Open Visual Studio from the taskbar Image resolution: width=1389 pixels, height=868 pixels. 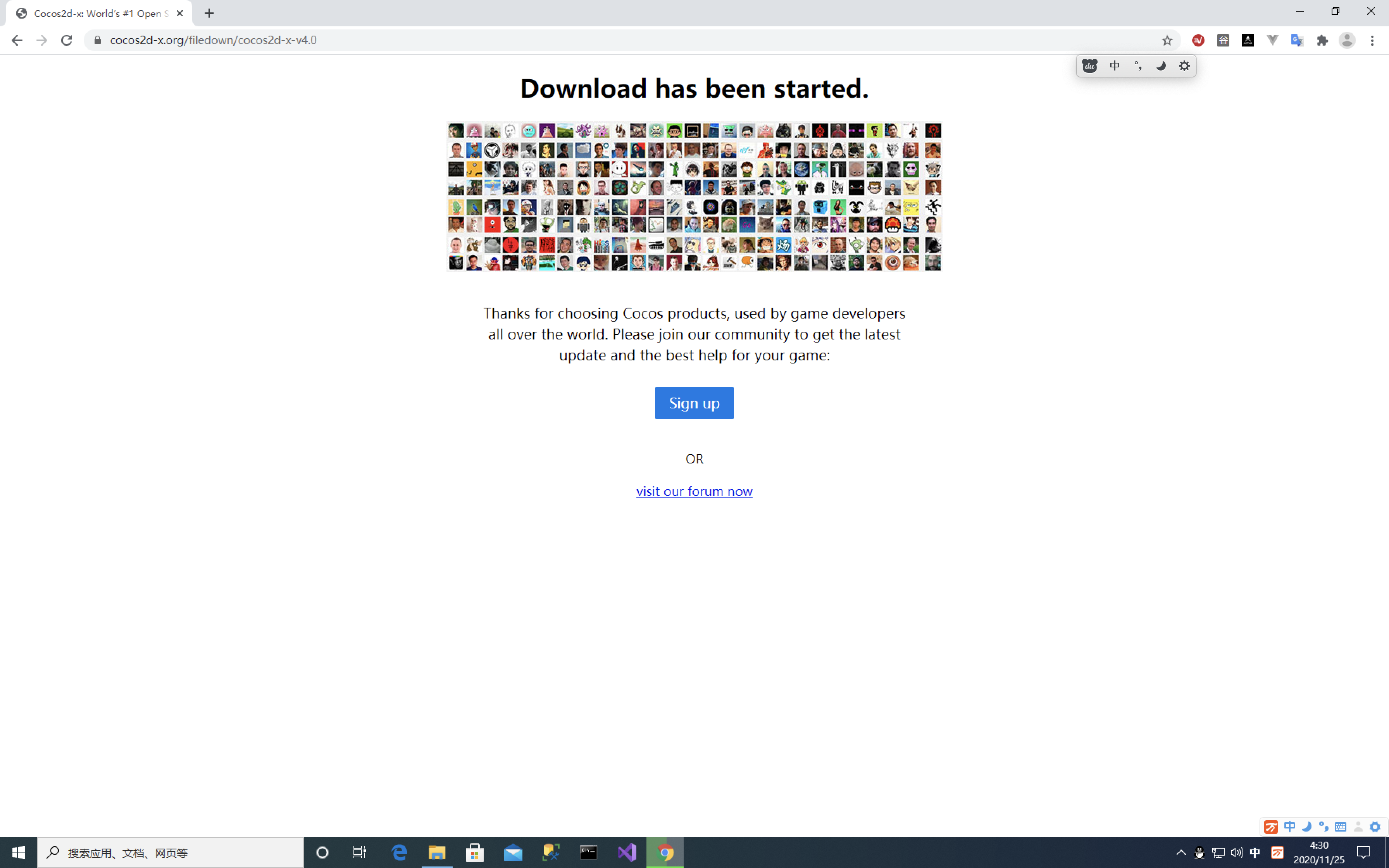pyautogui.click(x=627, y=852)
